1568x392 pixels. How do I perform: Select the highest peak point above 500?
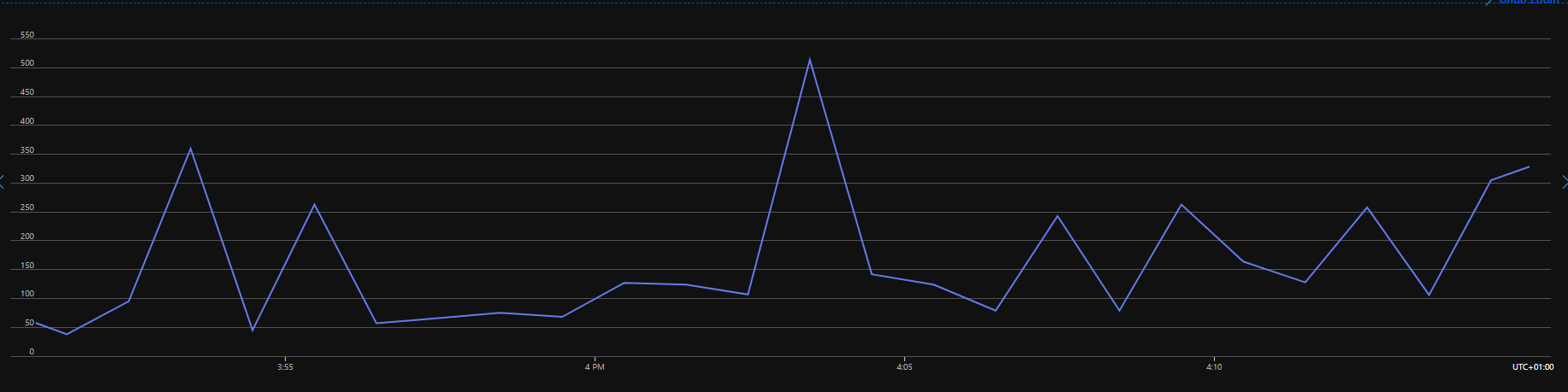(810, 59)
